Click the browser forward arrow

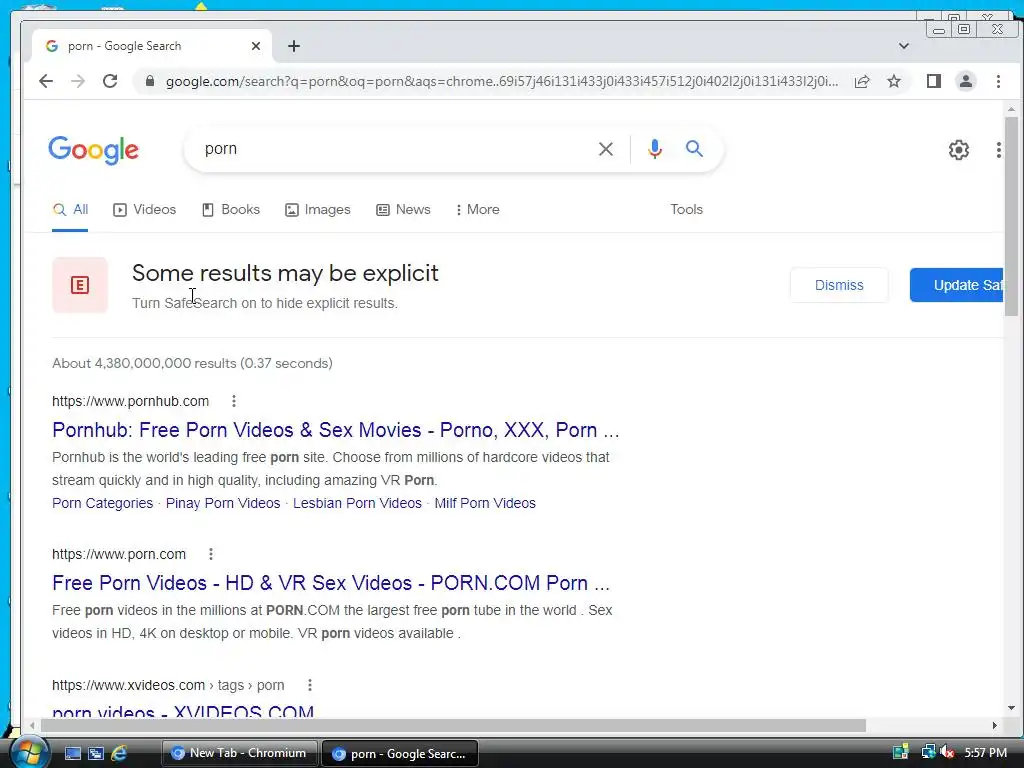click(x=78, y=81)
